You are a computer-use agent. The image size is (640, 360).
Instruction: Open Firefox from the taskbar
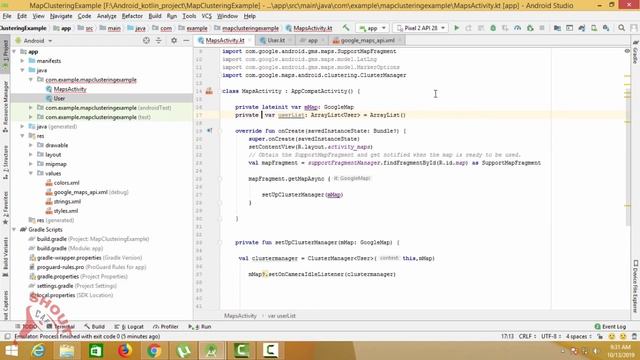(125, 351)
